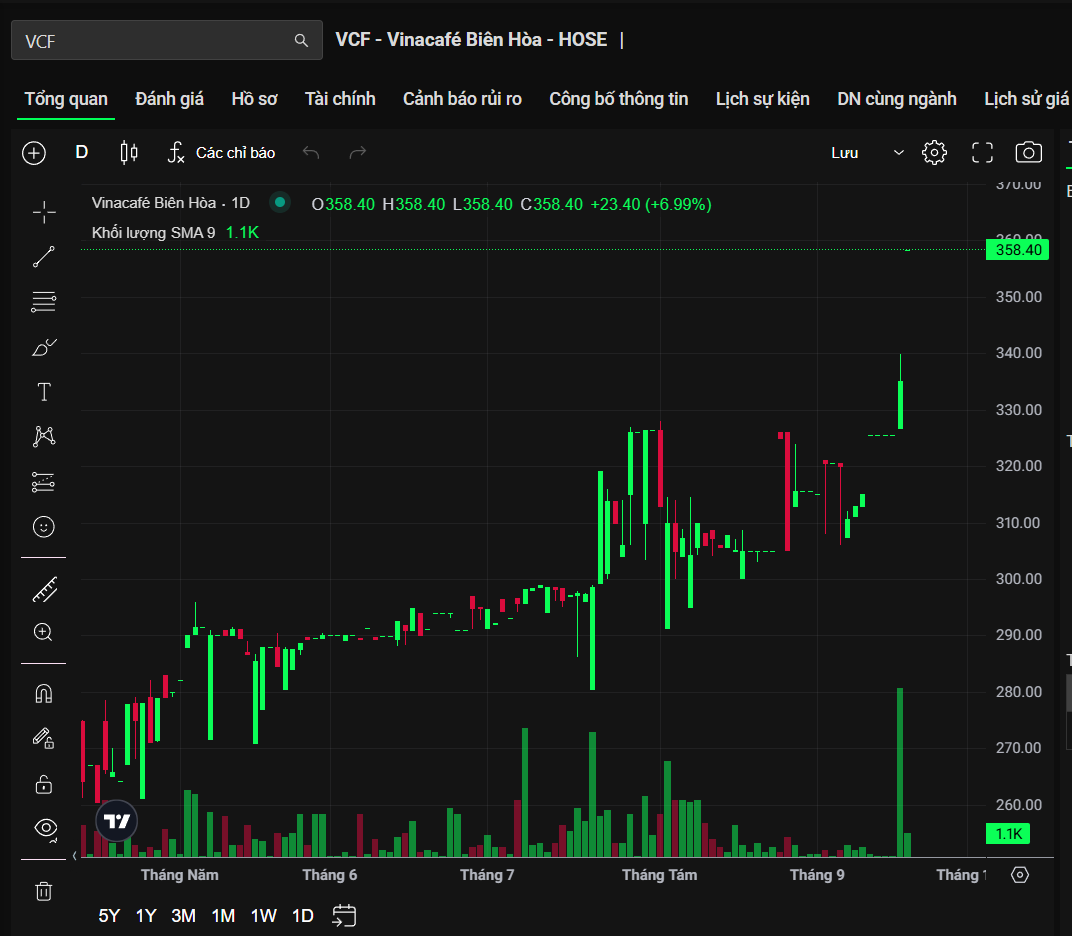This screenshot has width=1072, height=936.
Task: Open chart settings gear
Action: 934,152
